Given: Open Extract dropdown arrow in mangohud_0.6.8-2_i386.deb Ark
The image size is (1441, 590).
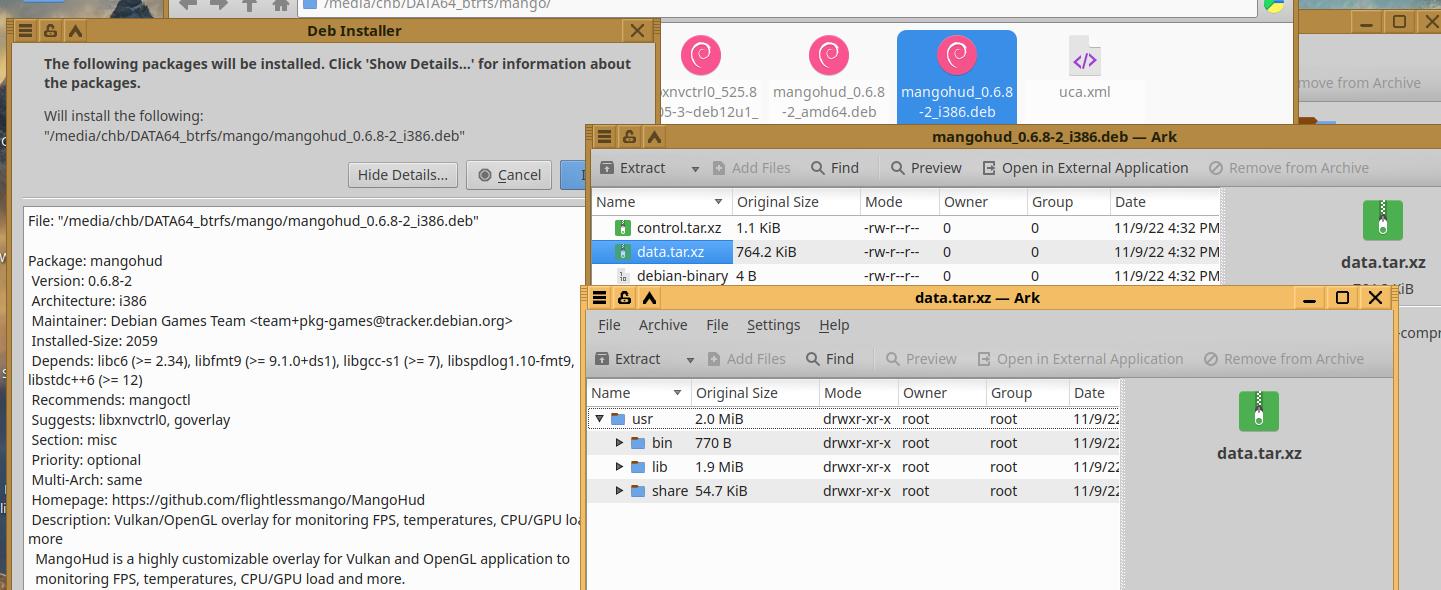Looking at the screenshot, I should pyautogui.click(x=696, y=168).
